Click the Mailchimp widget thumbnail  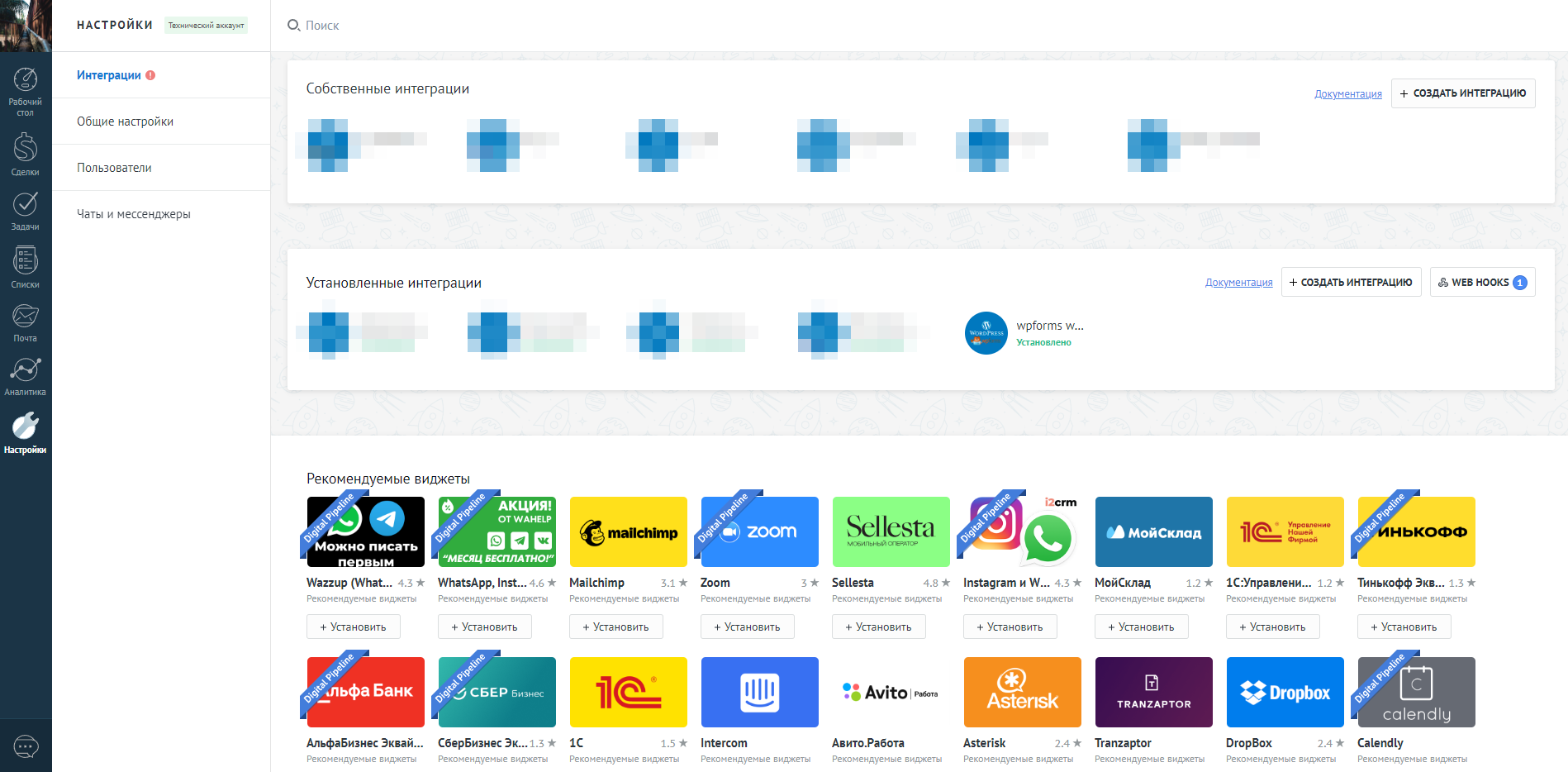628,531
